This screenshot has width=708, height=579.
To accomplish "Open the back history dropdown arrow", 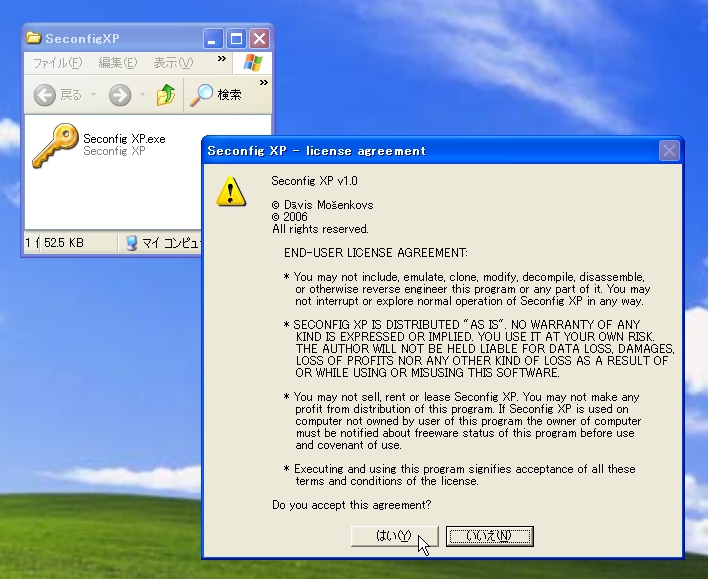I will point(93,95).
